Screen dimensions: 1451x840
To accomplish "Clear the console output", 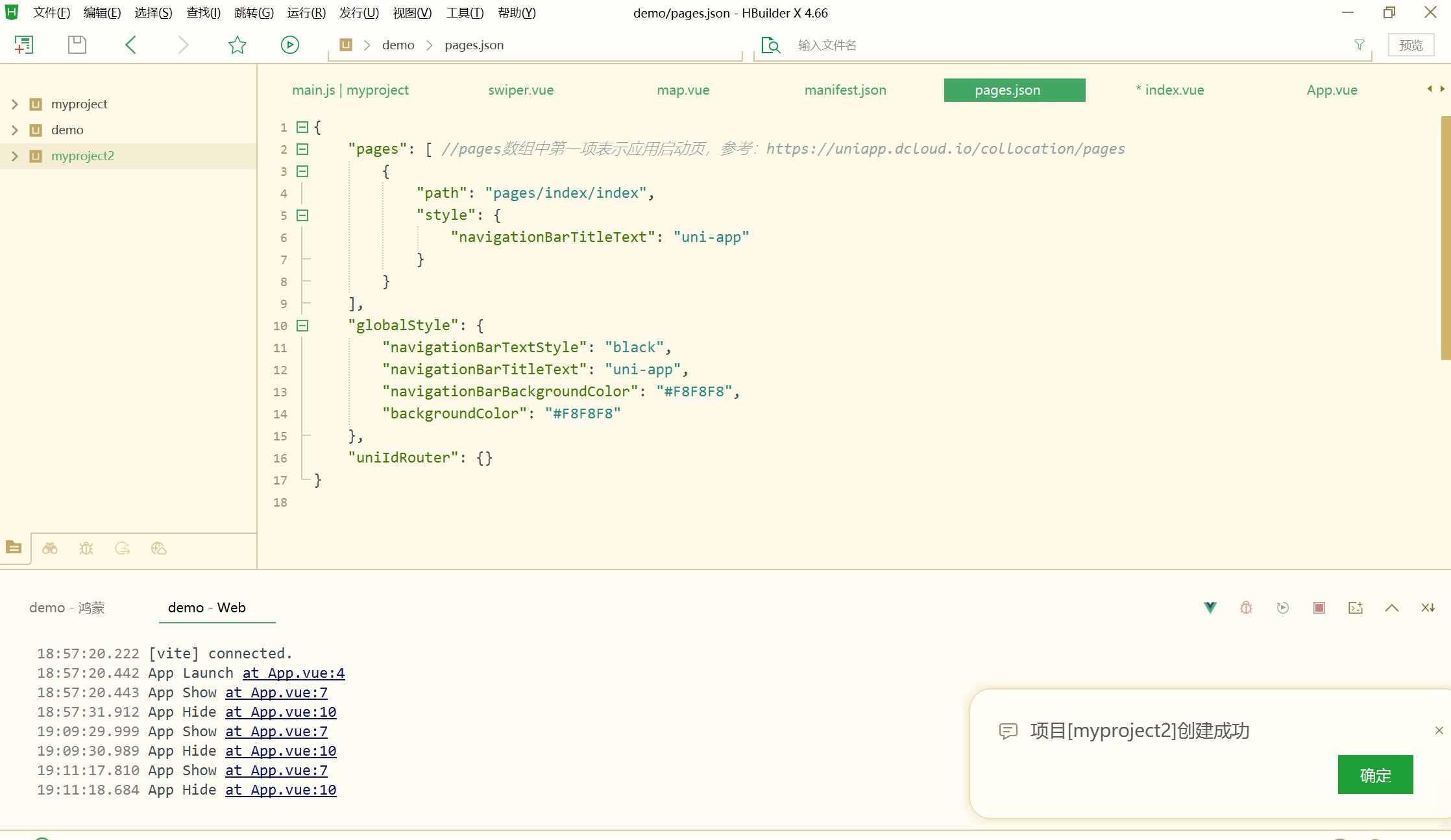I will click(1428, 607).
